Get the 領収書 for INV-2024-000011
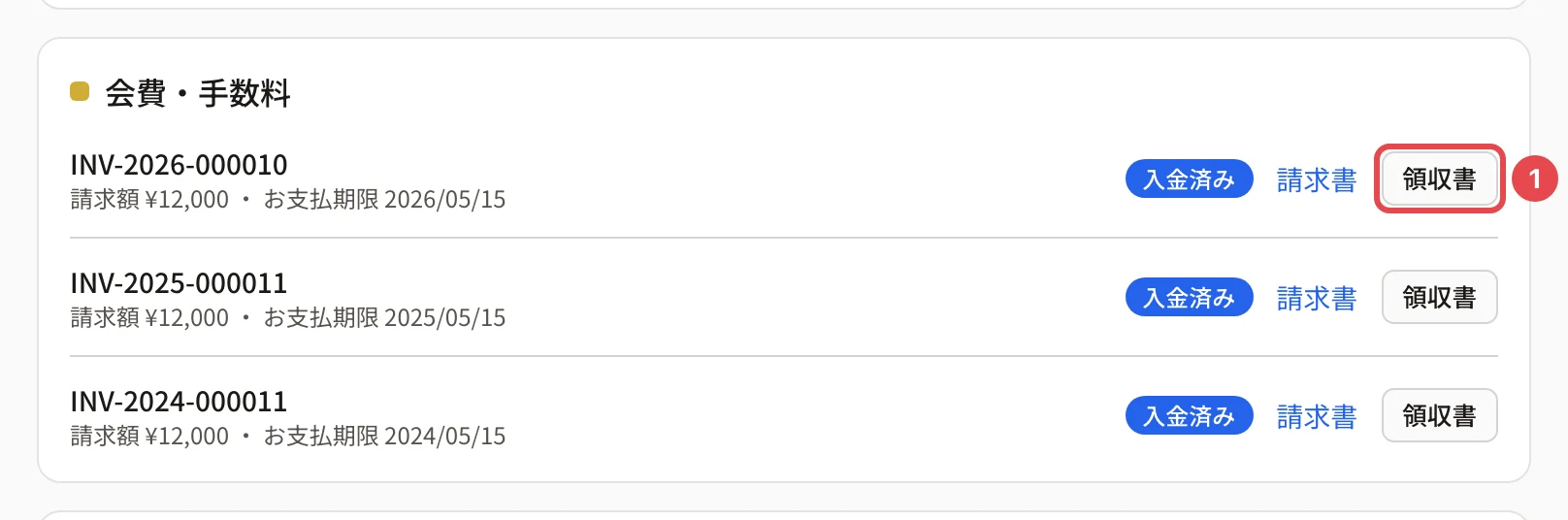 (1439, 415)
